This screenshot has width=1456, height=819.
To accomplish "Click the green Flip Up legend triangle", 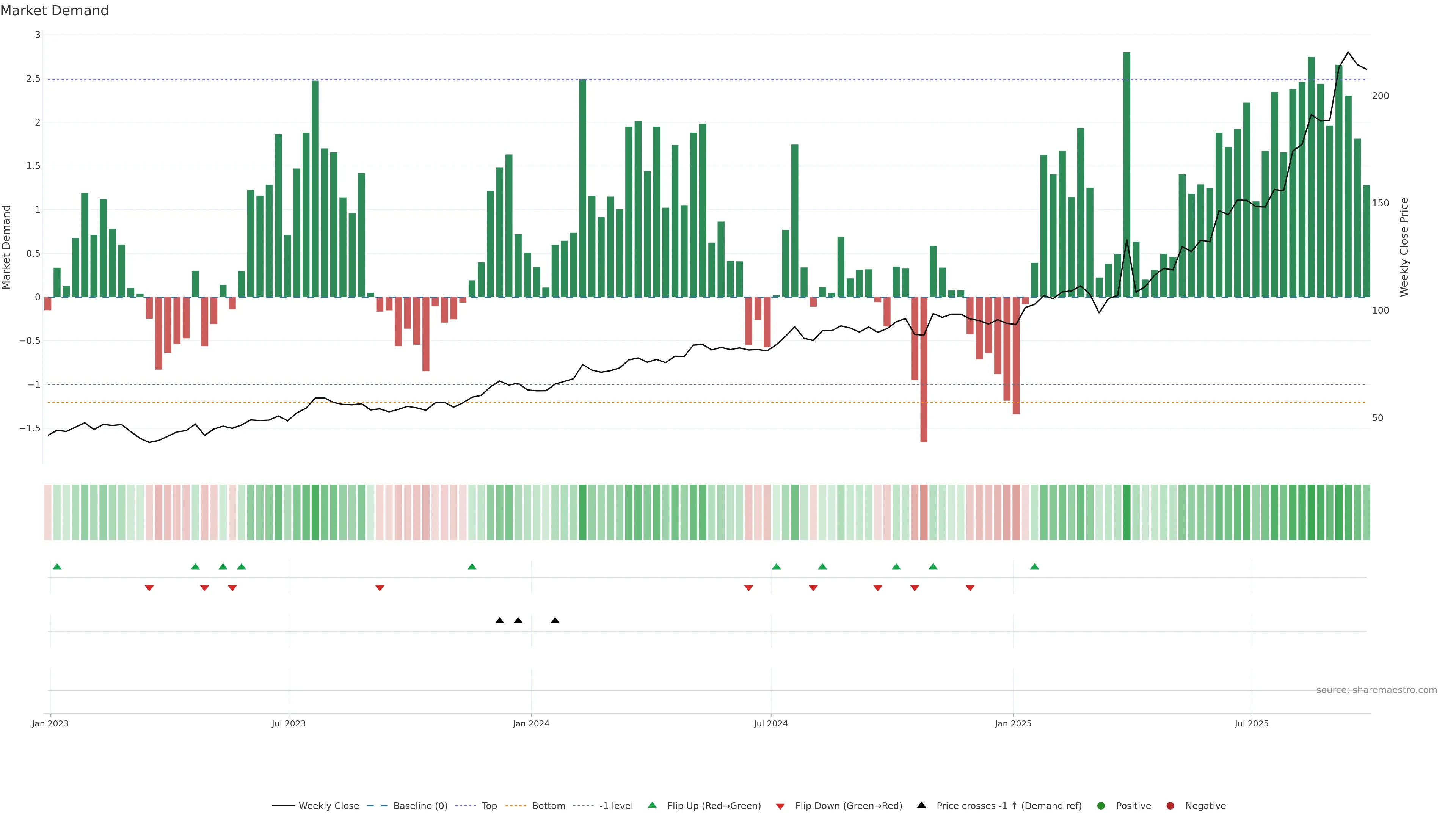I will pos(652,805).
